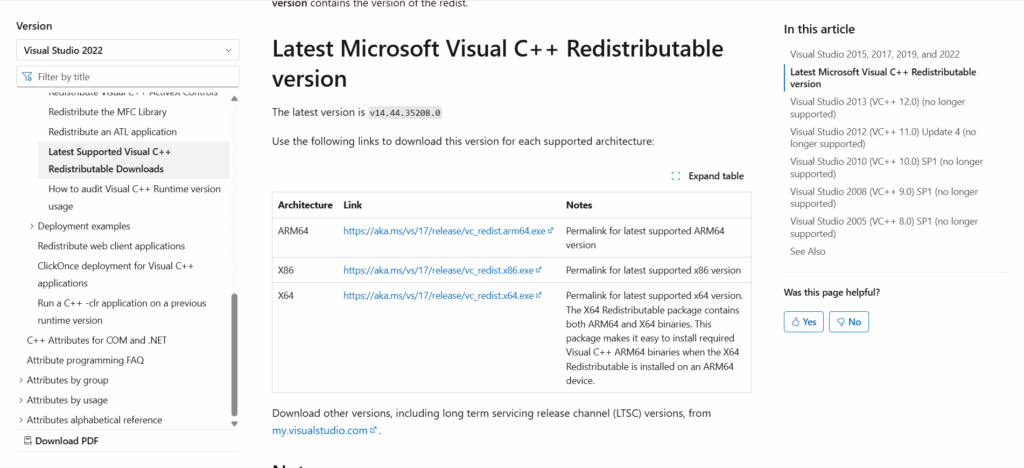
Task: Open the Visual Studio 2022 version dropdown
Action: 127,50
